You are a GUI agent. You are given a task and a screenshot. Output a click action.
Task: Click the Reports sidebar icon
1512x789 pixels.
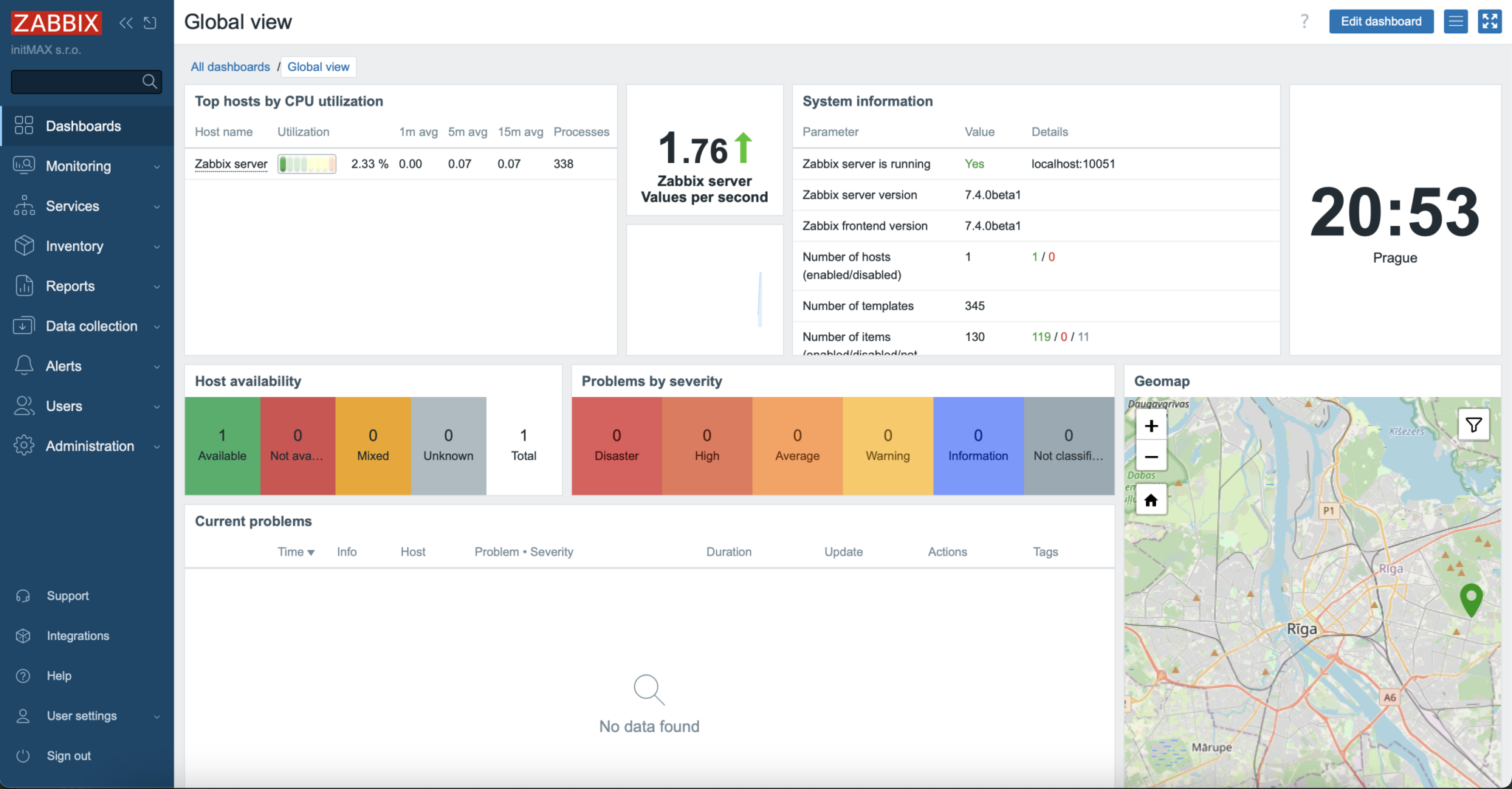24,286
